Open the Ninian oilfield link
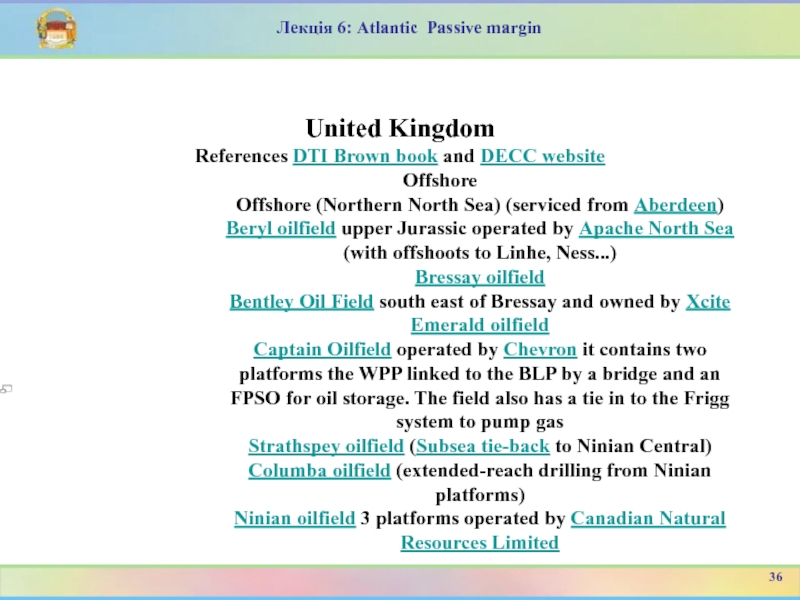 [x=294, y=518]
